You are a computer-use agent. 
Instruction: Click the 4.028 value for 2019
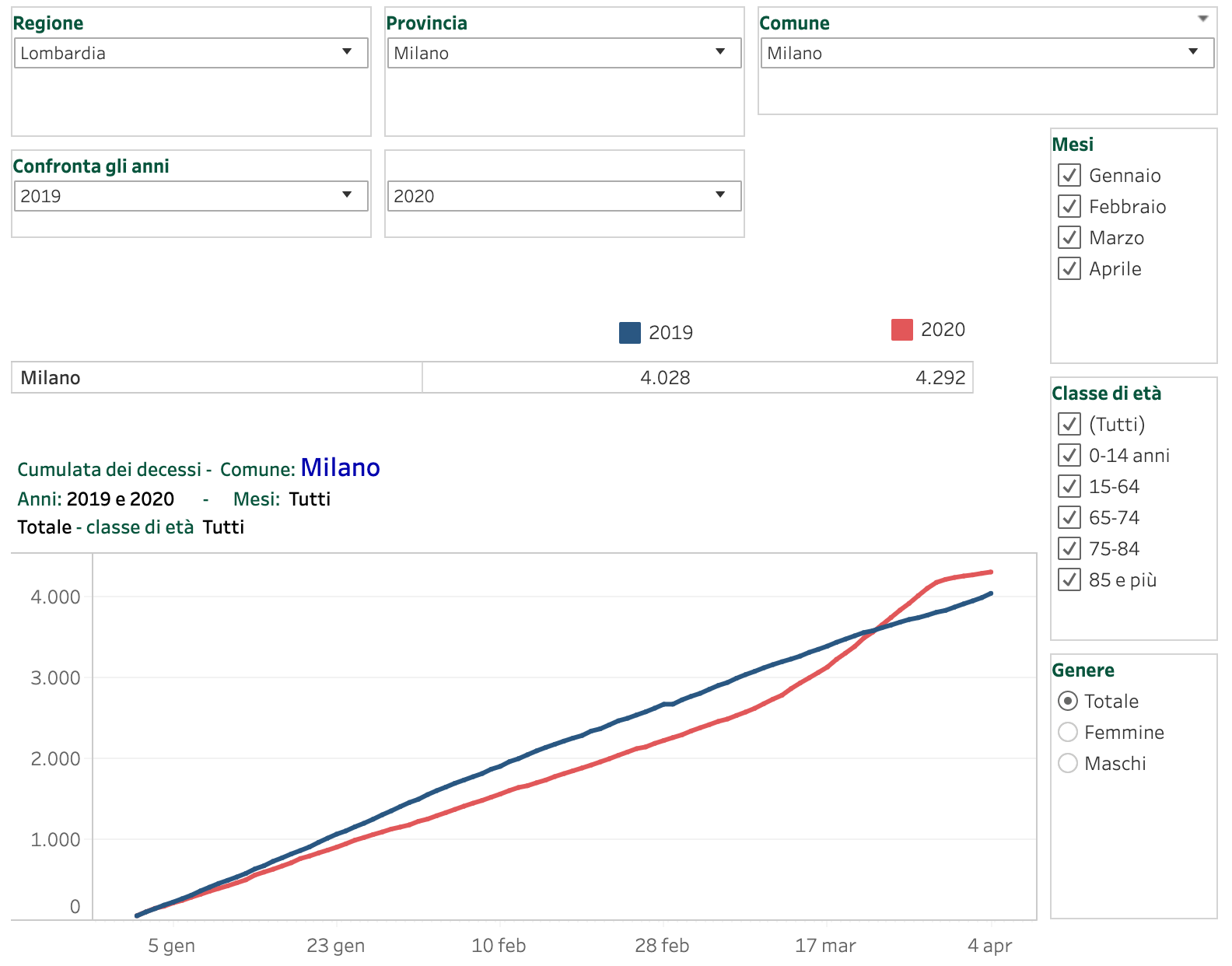pyautogui.click(x=665, y=378)
